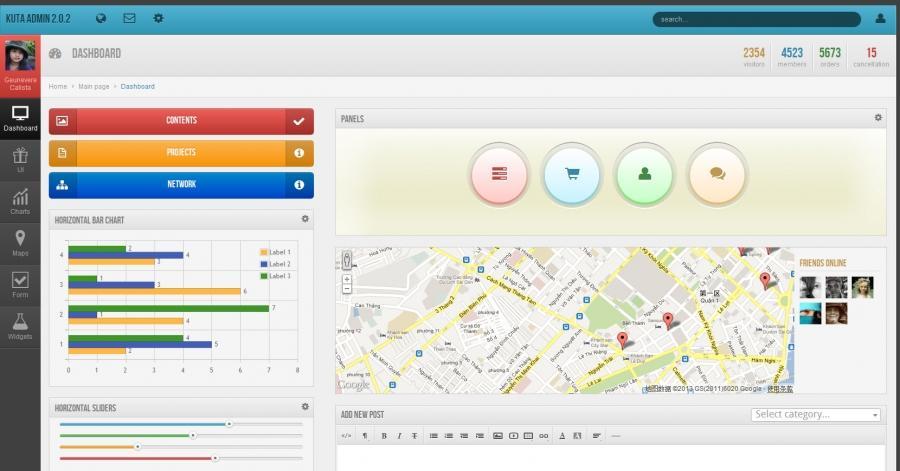900x471 pixels.
Task: Click the indent icon in editor
Action: click(479, 436)
